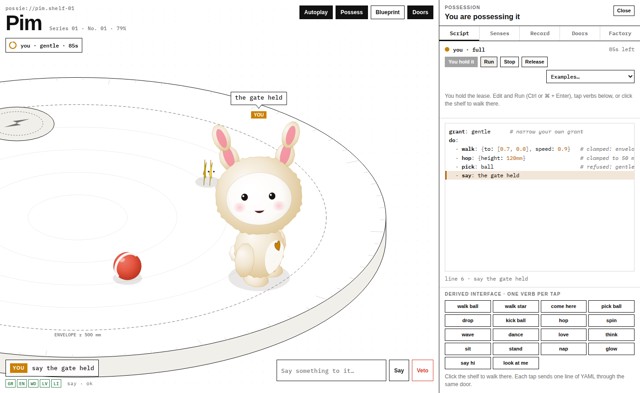Open the Factory tab
640x393 pixels.
620,33
